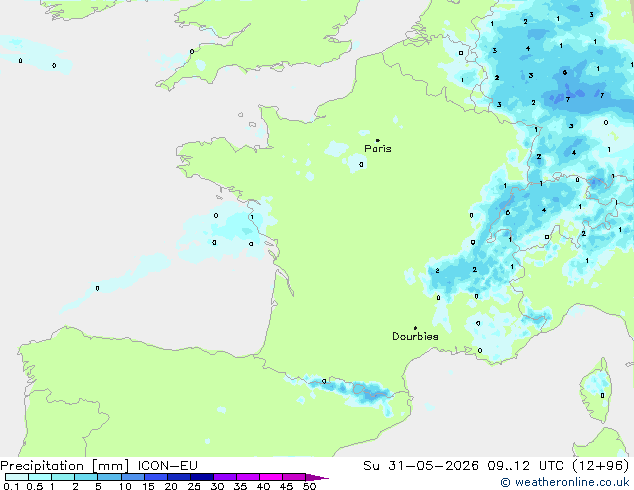Click the "09..12 UTC" time range text

click(x=525, y=466)
